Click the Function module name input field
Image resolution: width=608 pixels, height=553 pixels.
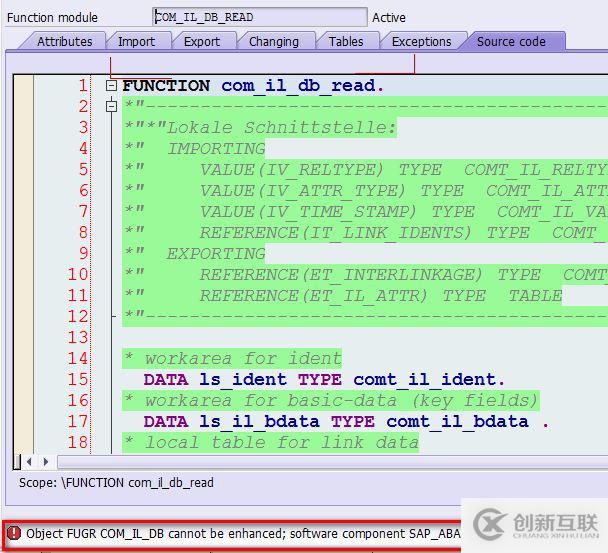point(259,17)
